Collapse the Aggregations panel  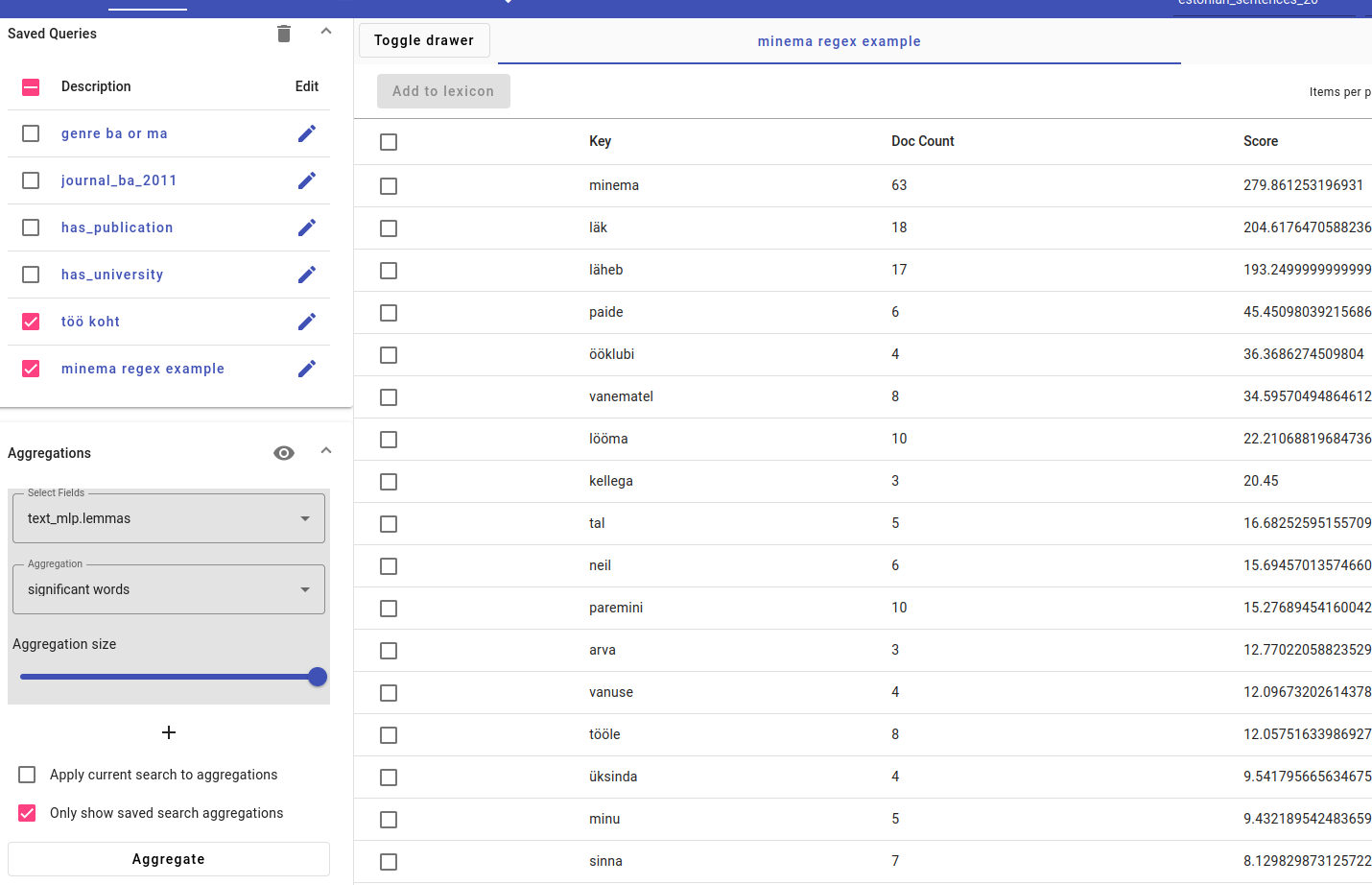(326, 451)
